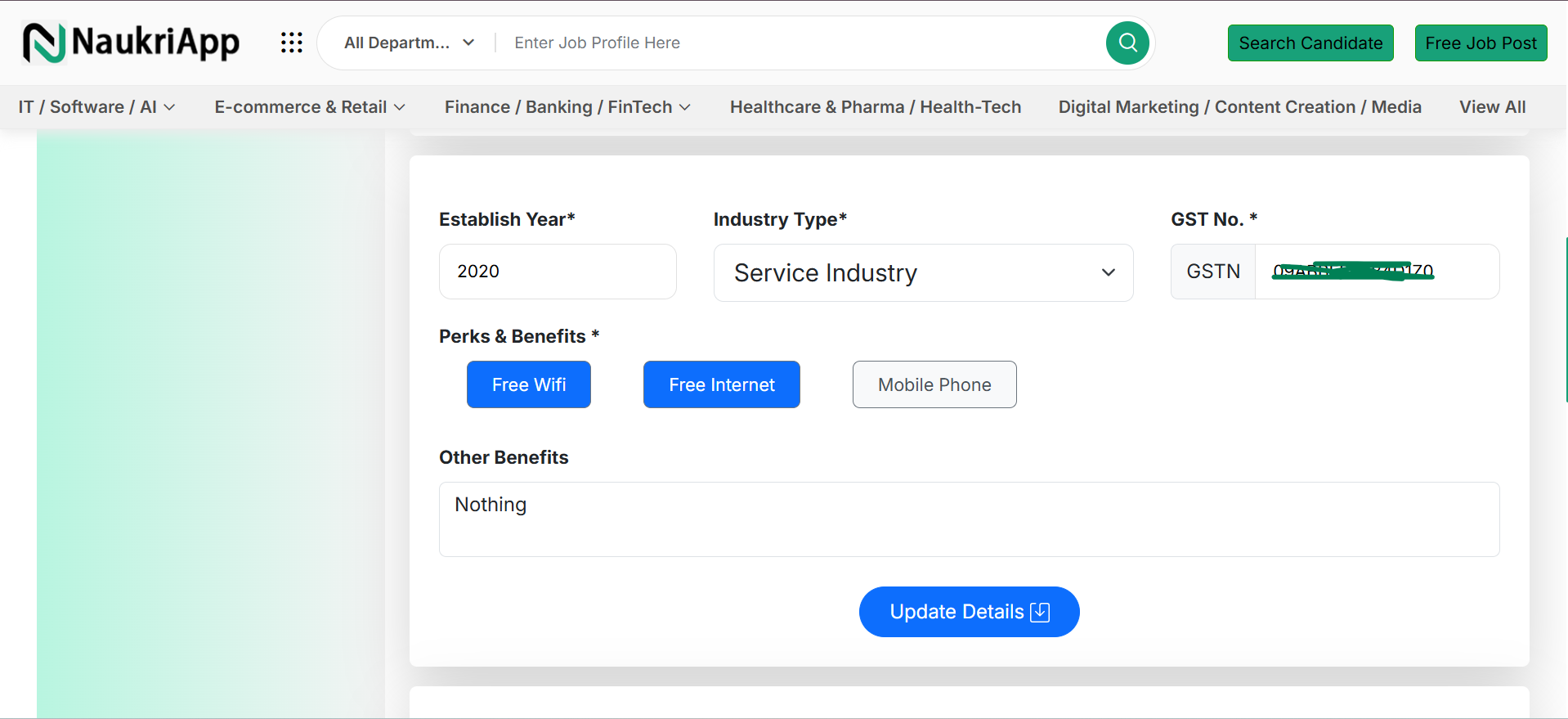Expand the IT / Software / AI menu
The height and width of the screenshot is (719, 1568).
click(96, 107)
